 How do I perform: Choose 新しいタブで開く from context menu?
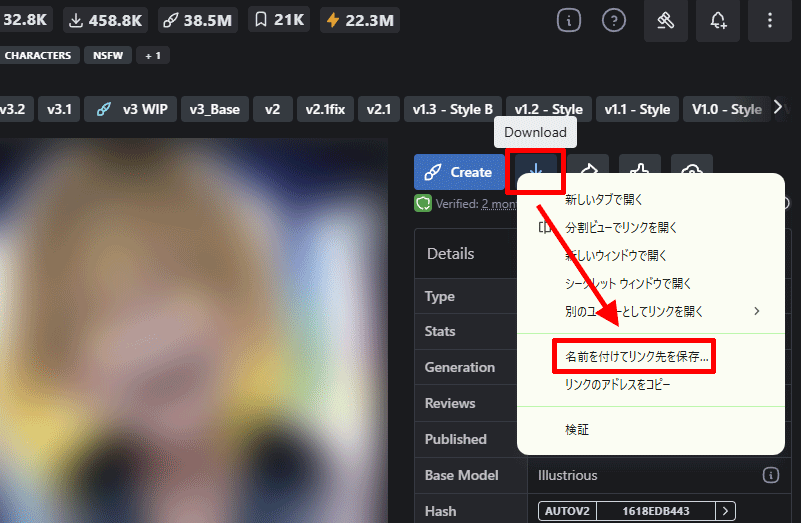click(x=650, y=199)
